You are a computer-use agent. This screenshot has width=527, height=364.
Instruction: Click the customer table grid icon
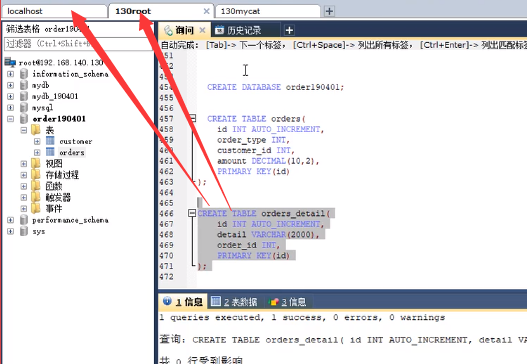[50, 140]
